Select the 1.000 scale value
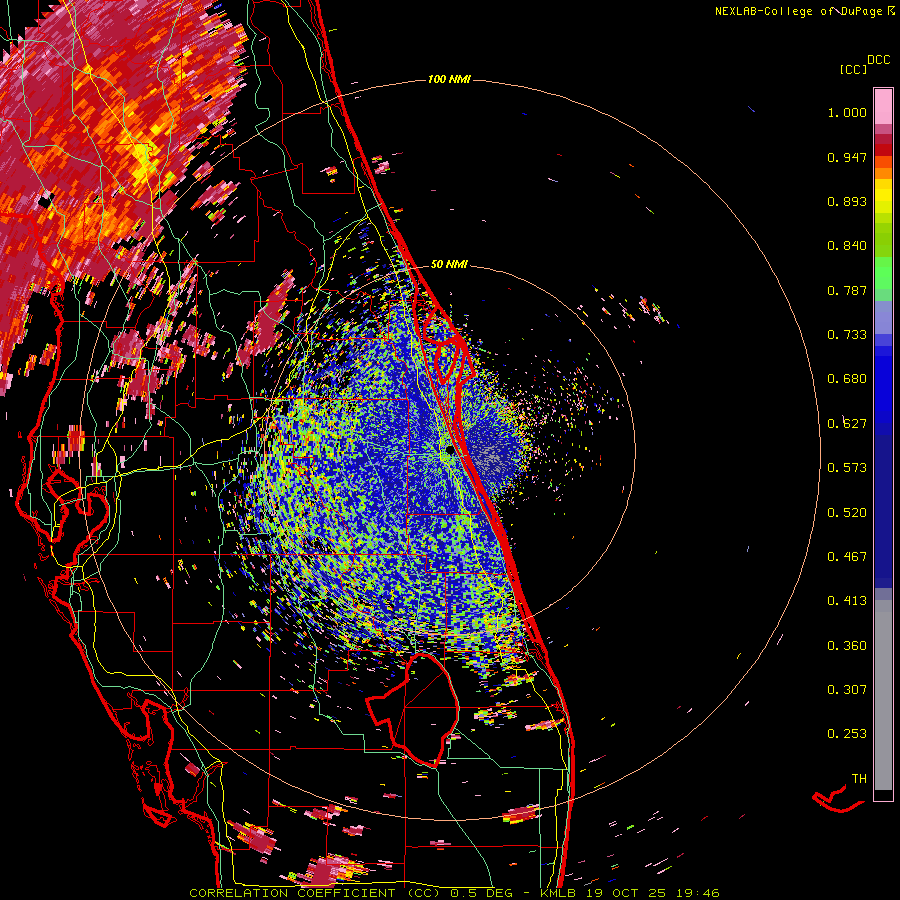Image resolution: width=900 pixels, height=900 pixels. 847,112
